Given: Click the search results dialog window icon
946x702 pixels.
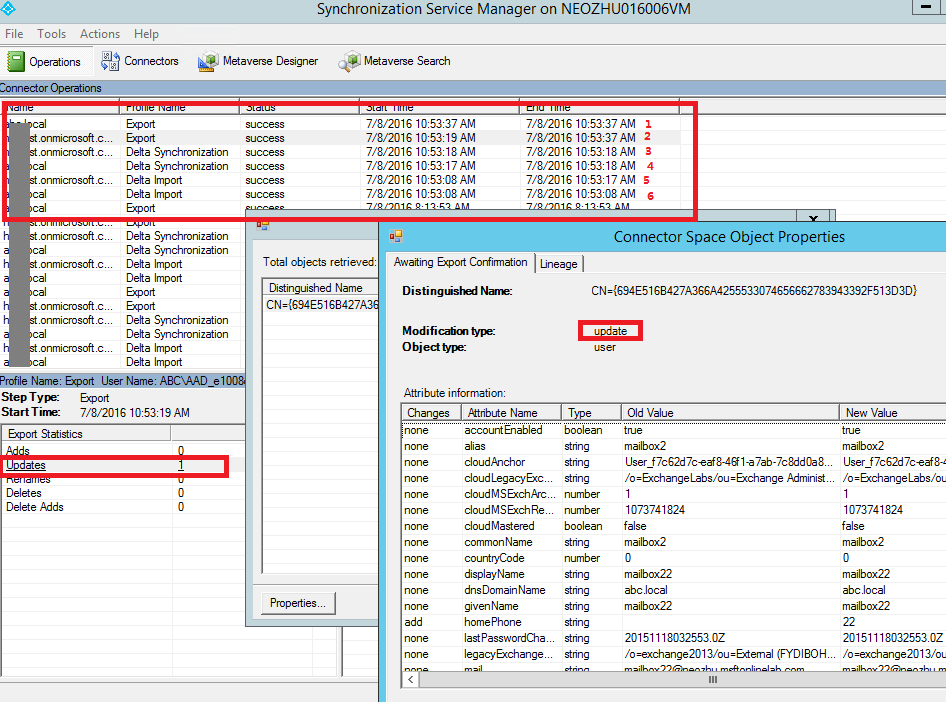Looking at the screenshot, I should coord(262,225).
